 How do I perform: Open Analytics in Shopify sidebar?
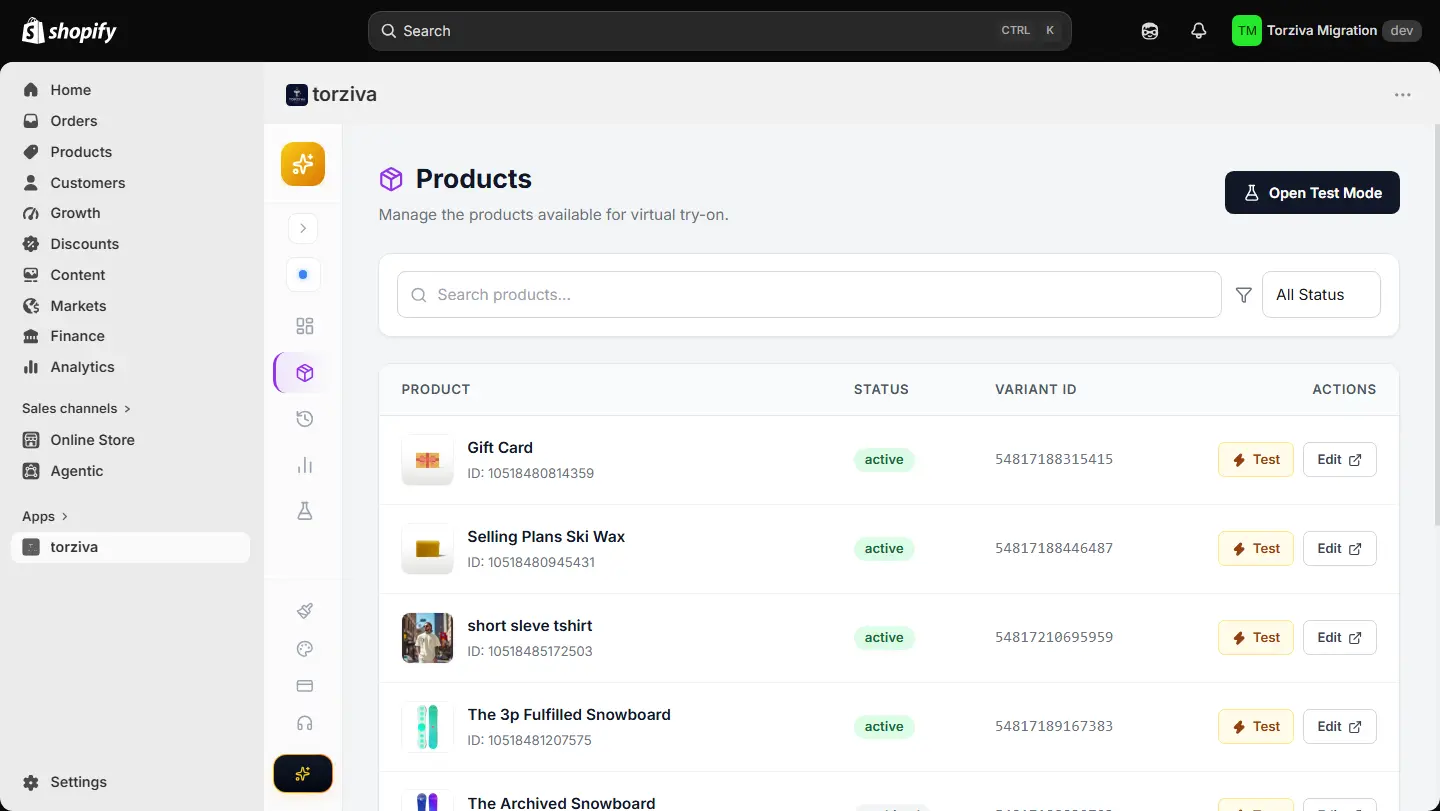click(131, 367)
